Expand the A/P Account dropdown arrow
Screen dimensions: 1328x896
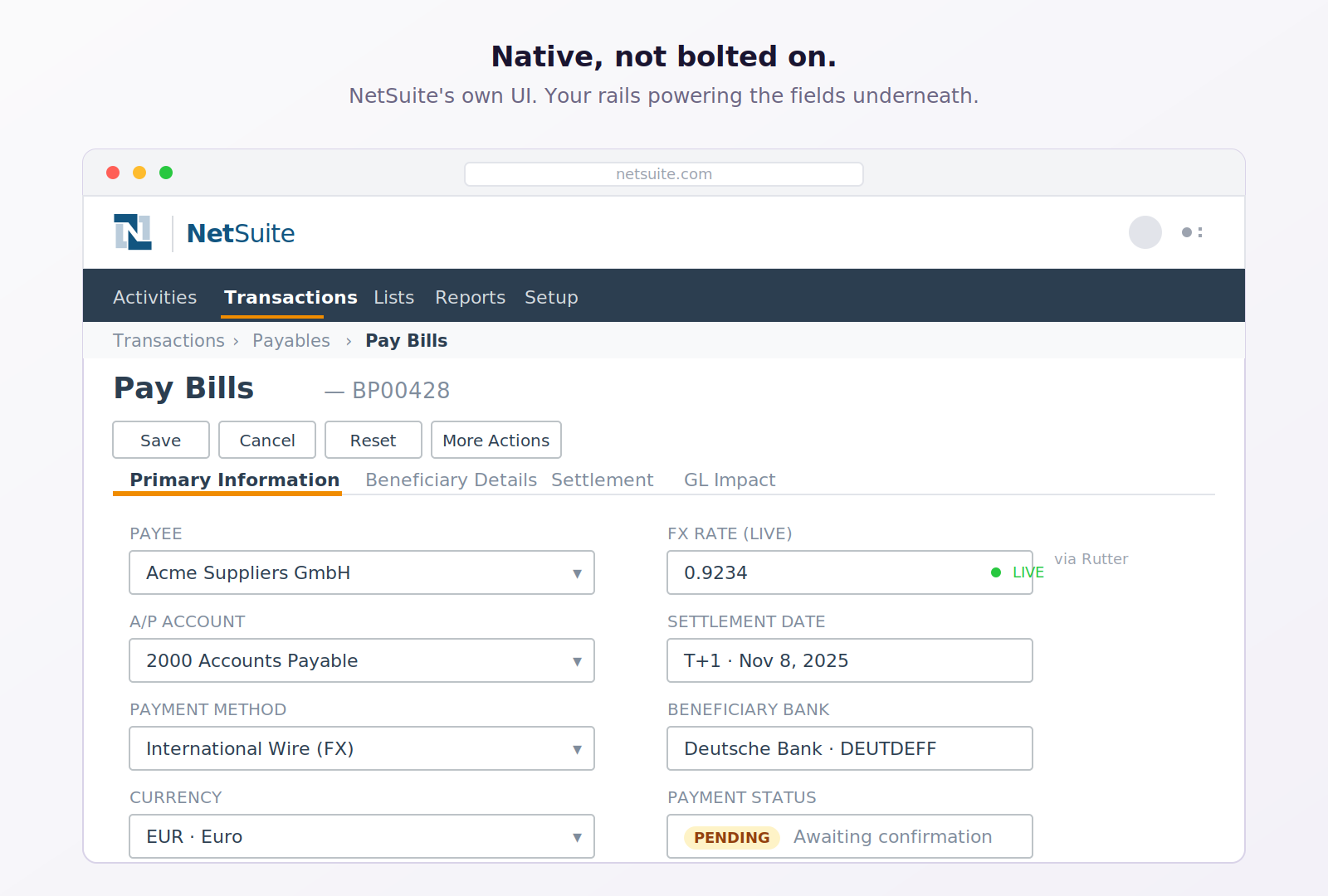tap(577, 661)
